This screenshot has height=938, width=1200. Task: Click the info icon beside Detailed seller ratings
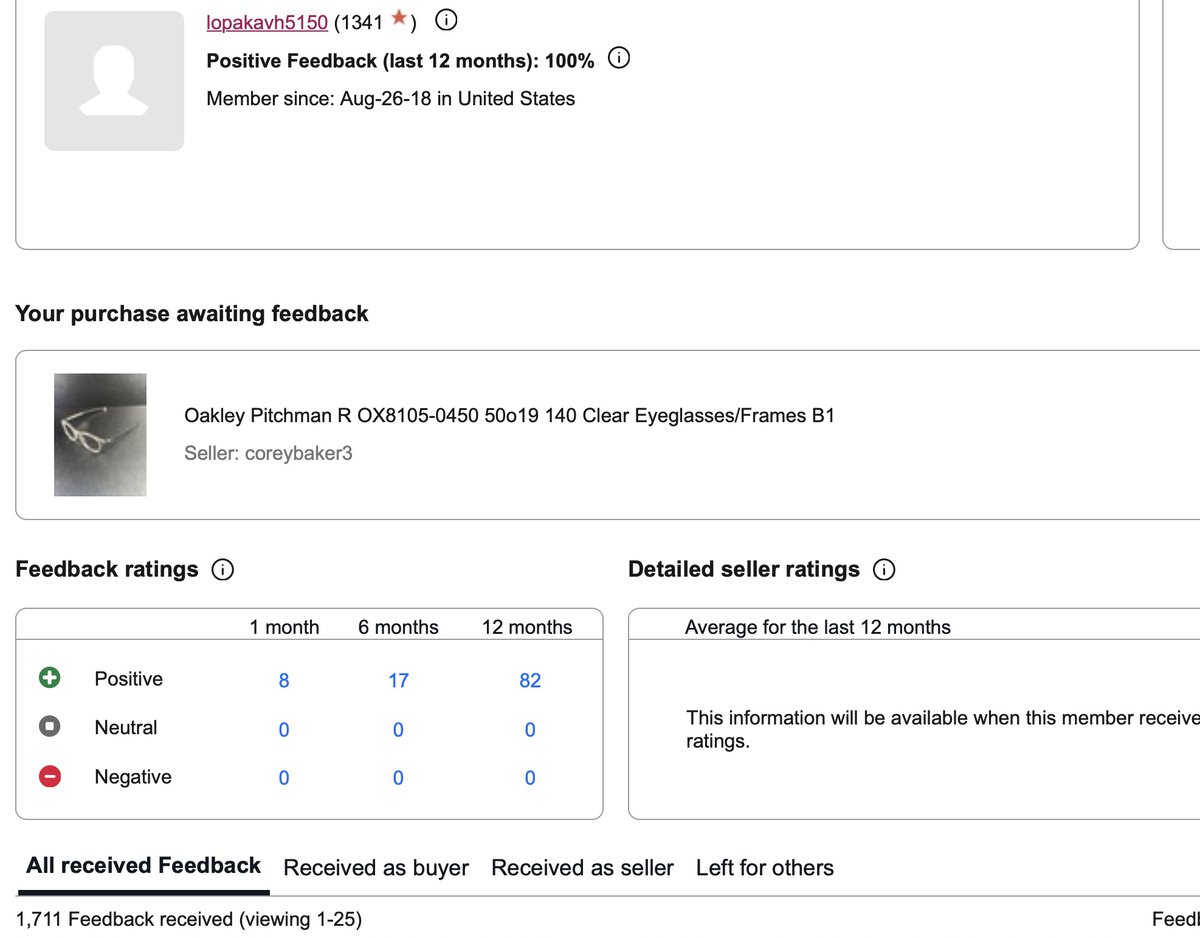[883, 570]
